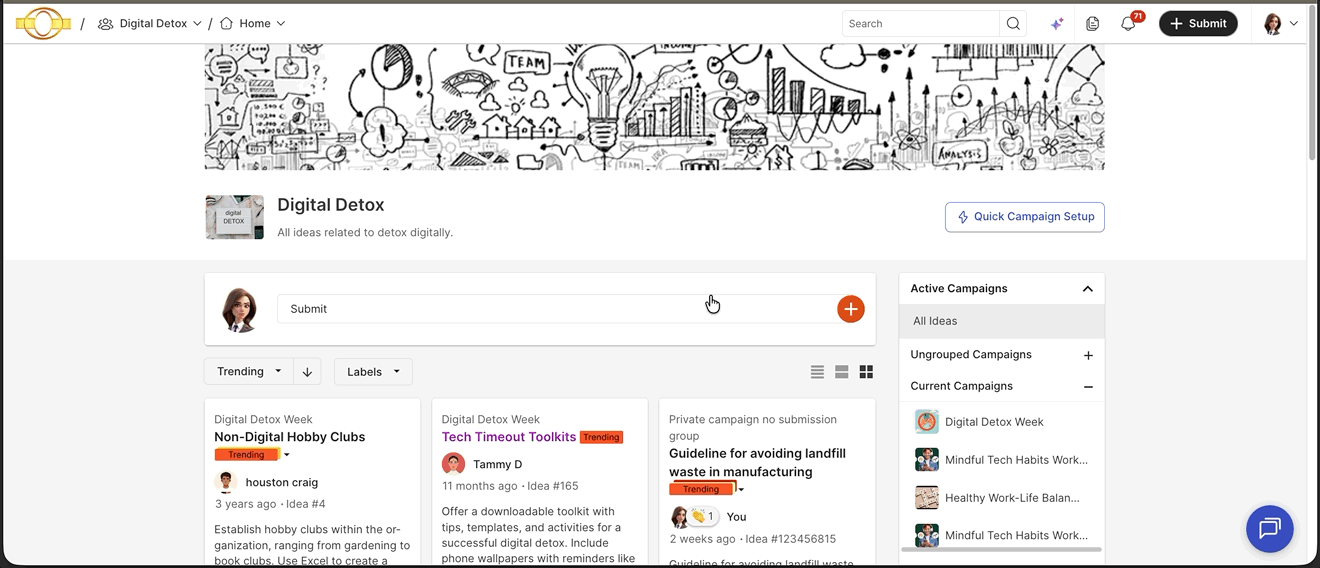Click Idea #165 text
Viewport: 1320px width, 568px height.
(553, 486)
